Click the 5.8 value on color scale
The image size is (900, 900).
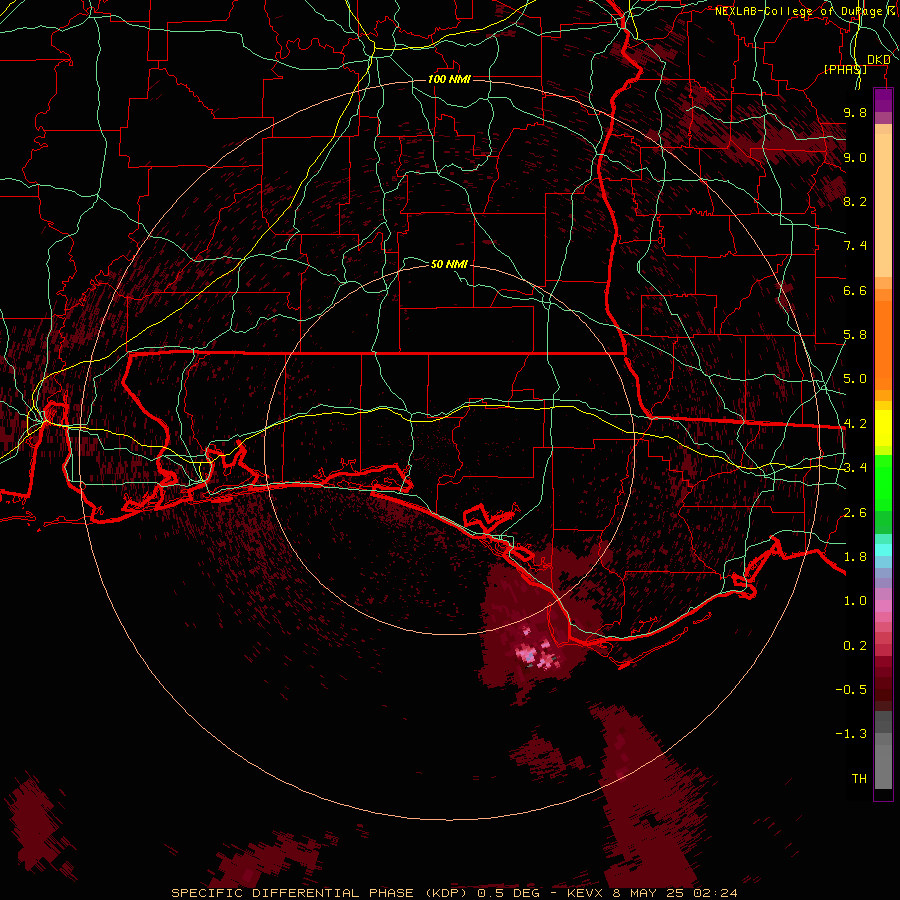tap(855, 335)
